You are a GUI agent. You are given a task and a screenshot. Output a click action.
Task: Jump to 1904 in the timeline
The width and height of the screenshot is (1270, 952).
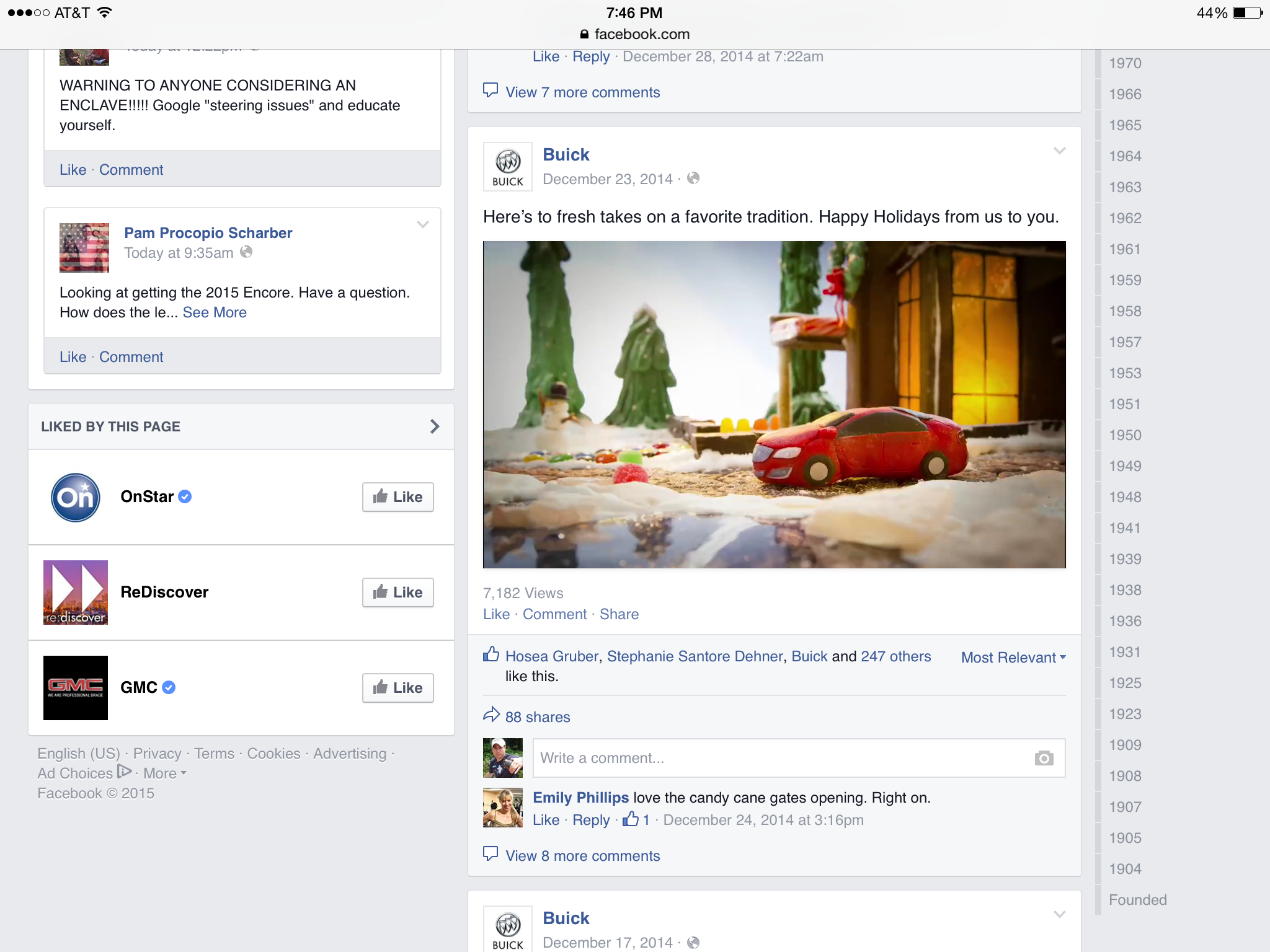pyautogui.click(x=1125, y=869)
